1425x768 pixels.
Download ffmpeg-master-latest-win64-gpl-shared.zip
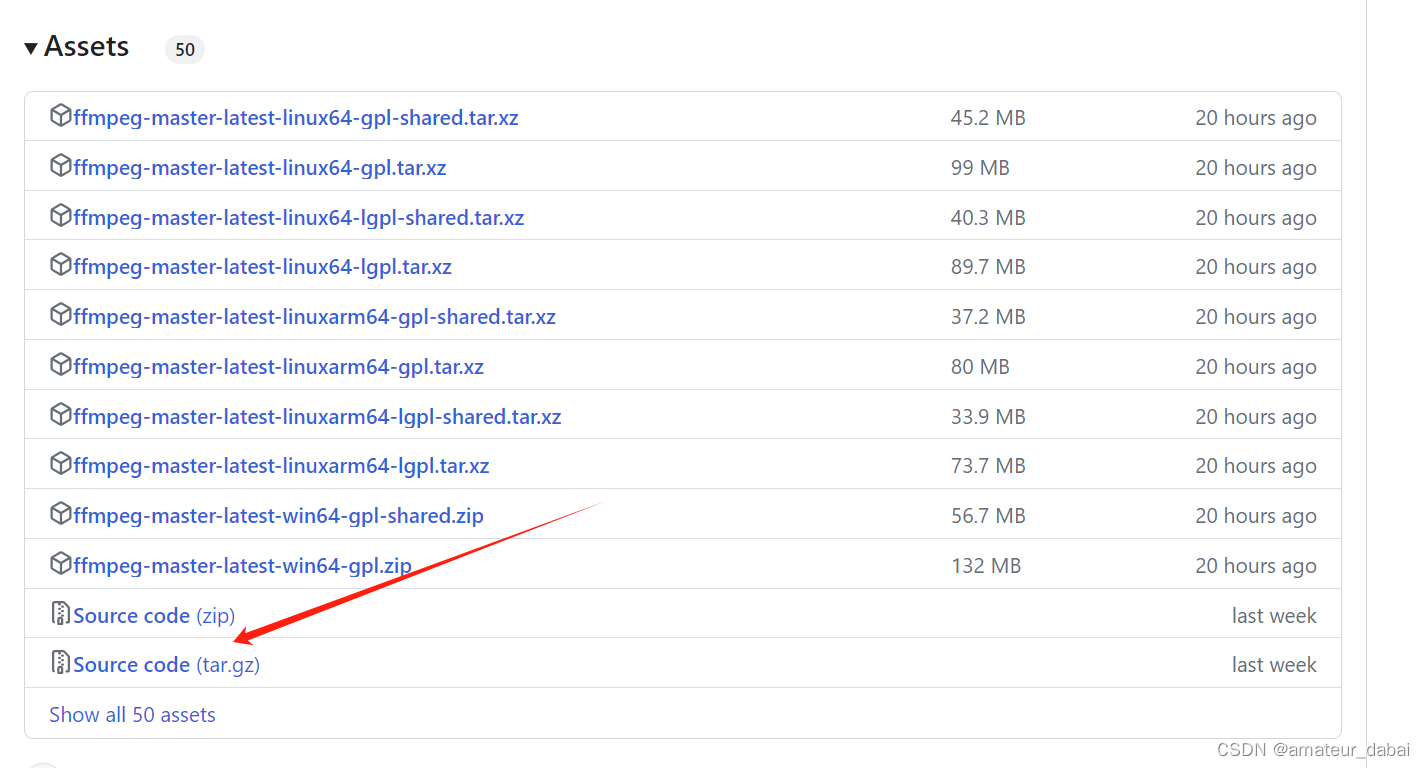(279, 516)
